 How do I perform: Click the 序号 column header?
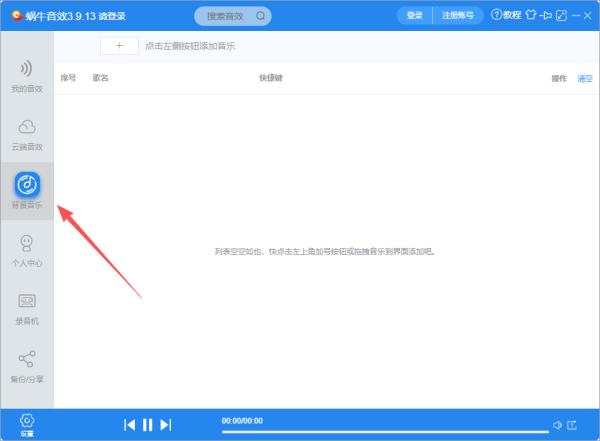[68, 78]
